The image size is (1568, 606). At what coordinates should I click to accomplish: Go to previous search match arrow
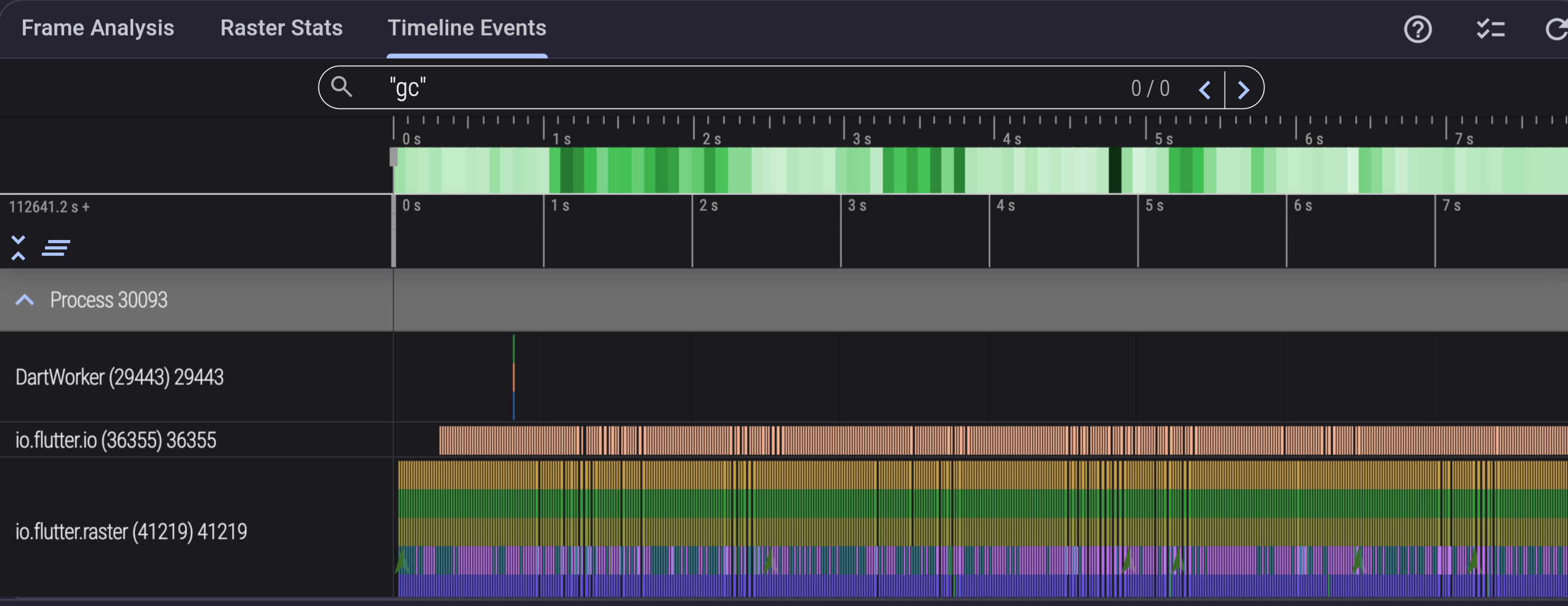[1205, 89]
